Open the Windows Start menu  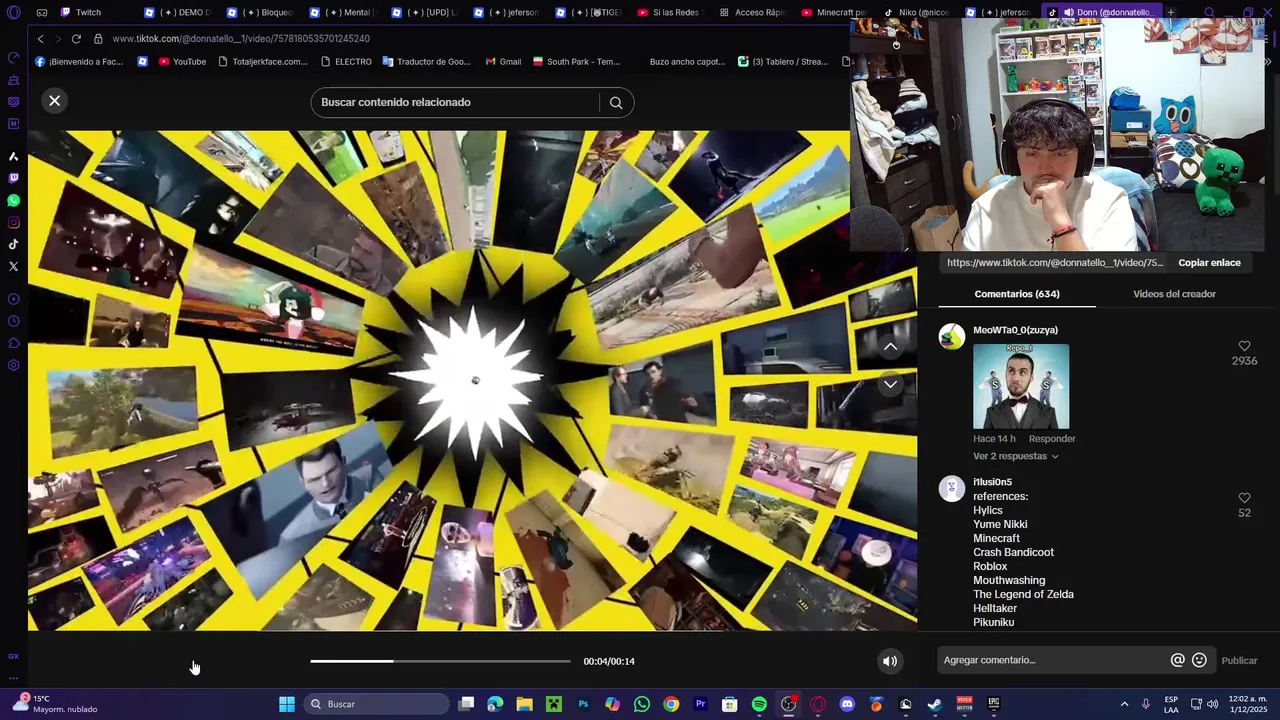[287, 704]
